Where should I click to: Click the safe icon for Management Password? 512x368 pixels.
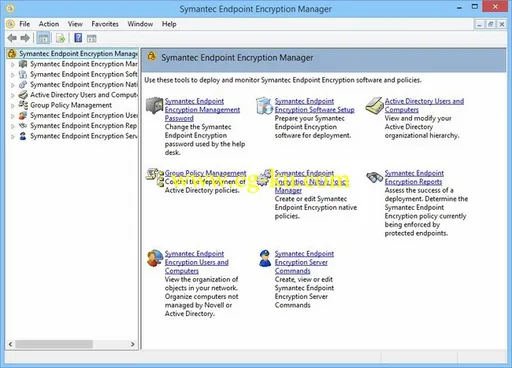click(154, 106)
